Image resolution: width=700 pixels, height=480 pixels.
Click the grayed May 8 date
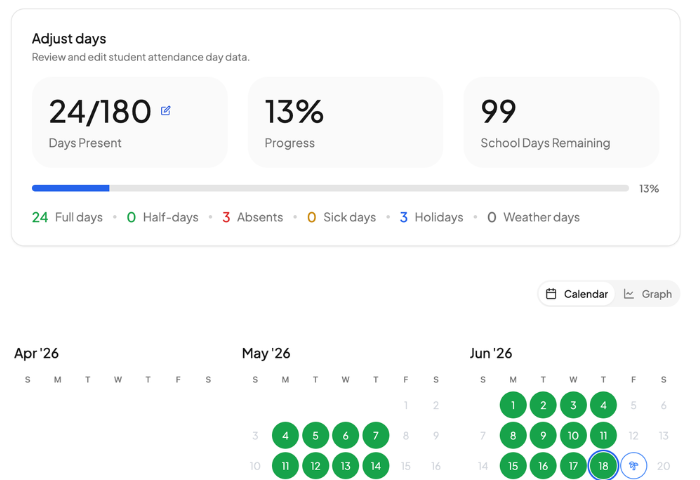click(x=406, y=435)
